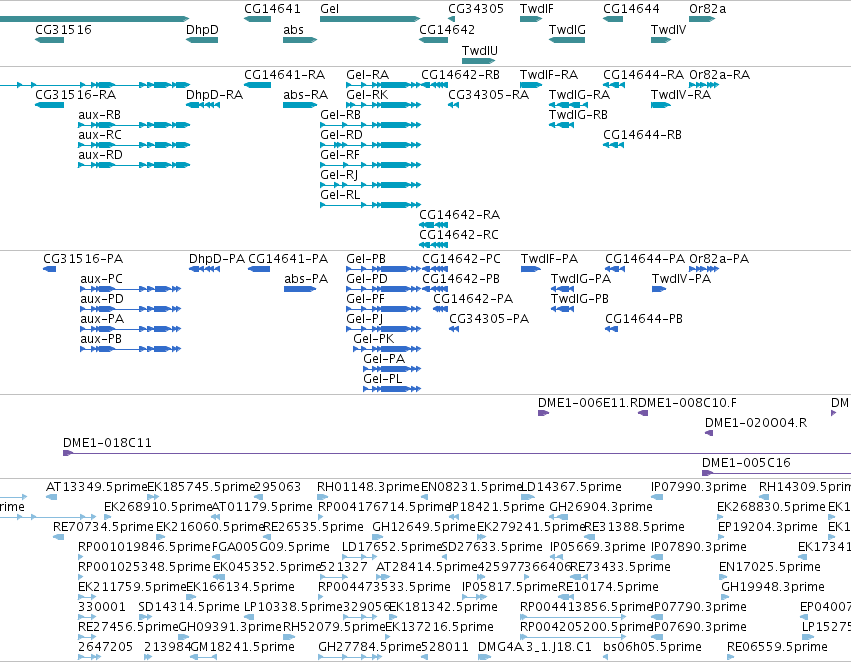The width and height of the screenshot is (851, 662).
Task: Open the TwdlV-PA protein feature
Action: tap(659, 289)
